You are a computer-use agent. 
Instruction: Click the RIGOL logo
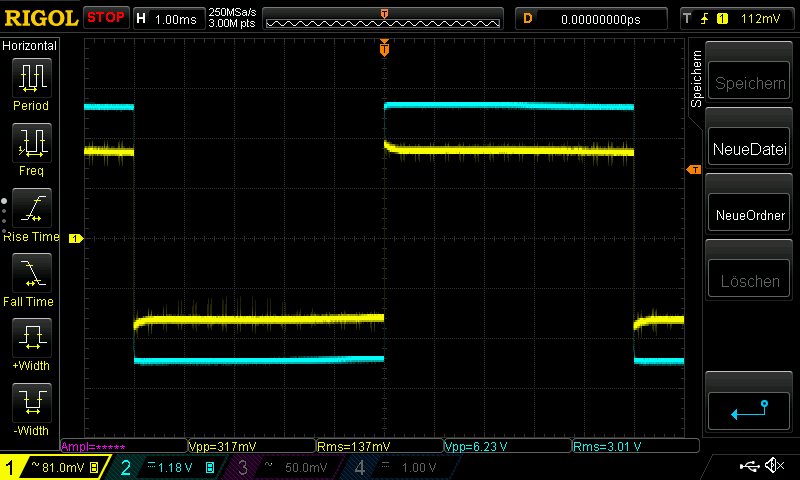point(41,18)
